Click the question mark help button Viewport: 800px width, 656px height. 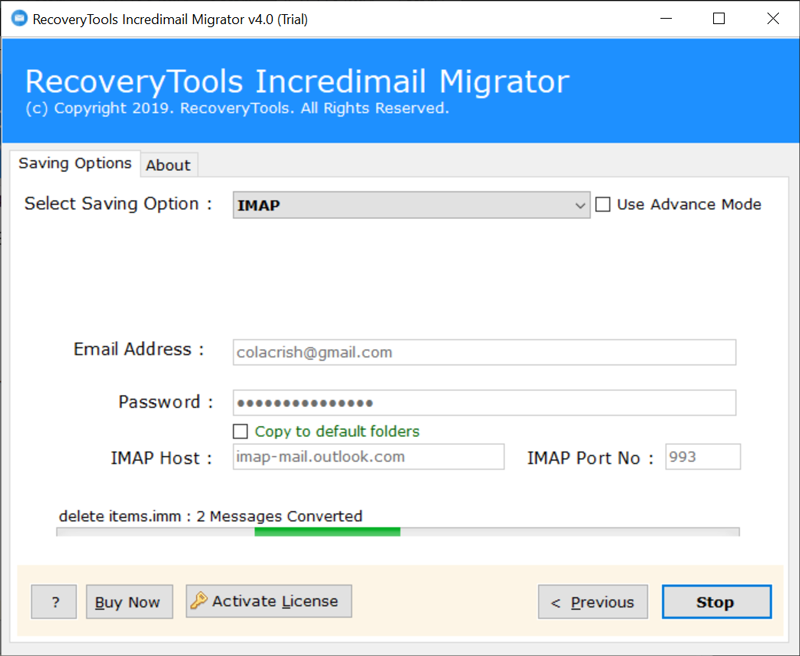point(54,602)
